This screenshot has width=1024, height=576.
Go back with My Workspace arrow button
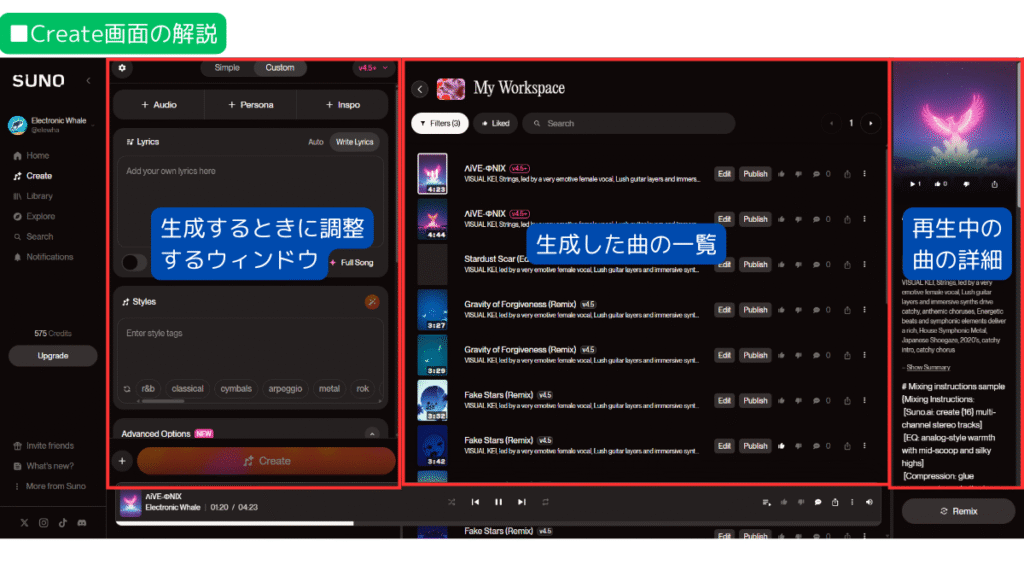[x=420, y=89]
